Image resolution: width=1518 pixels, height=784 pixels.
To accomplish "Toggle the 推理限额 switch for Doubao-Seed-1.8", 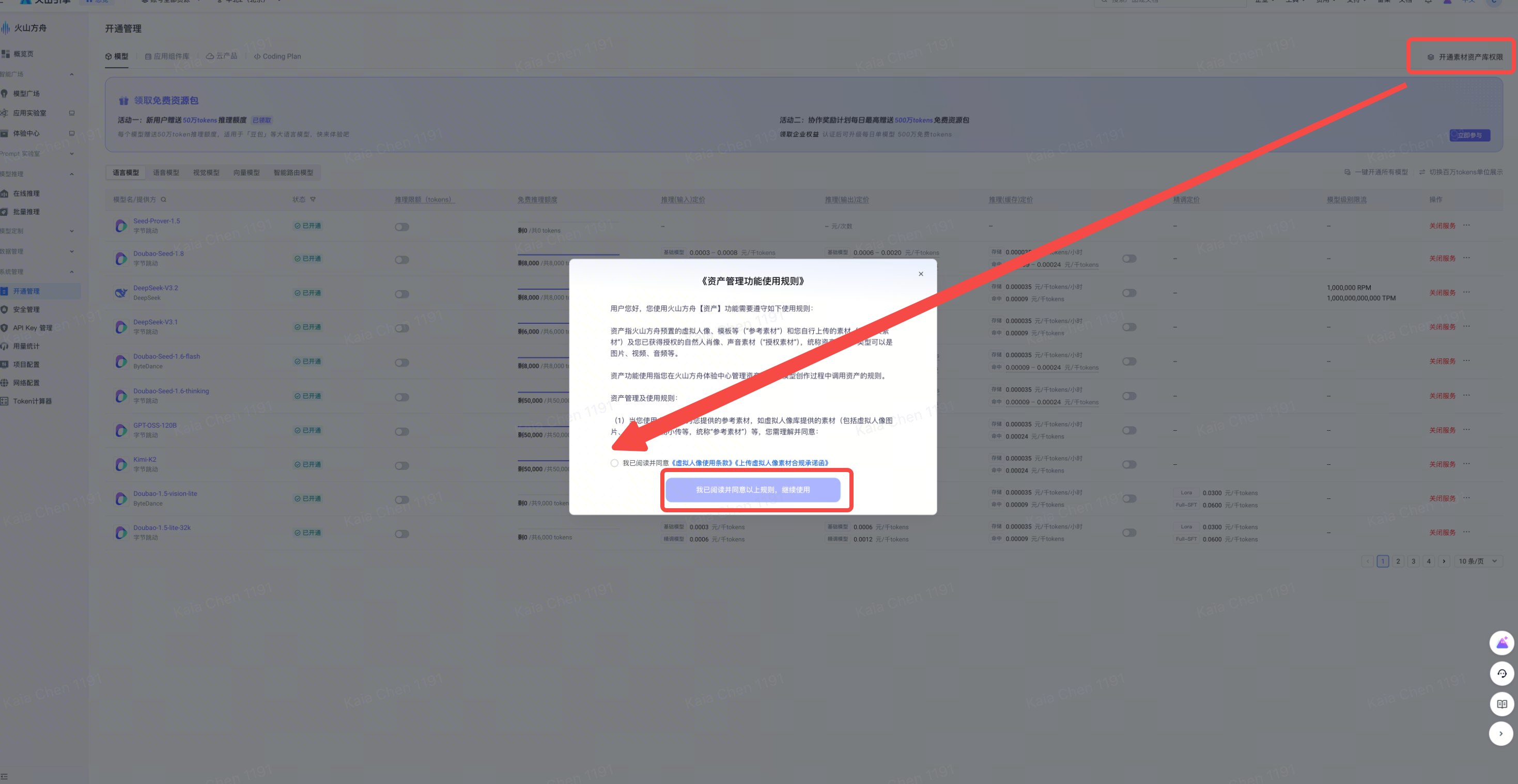I will (x=402, y=260).
